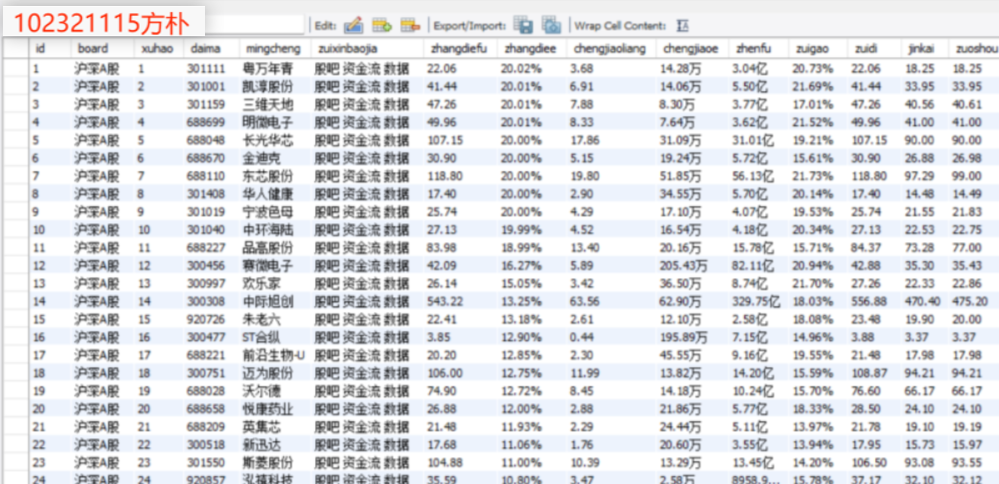Select jinkai cell 470.40

924,301
